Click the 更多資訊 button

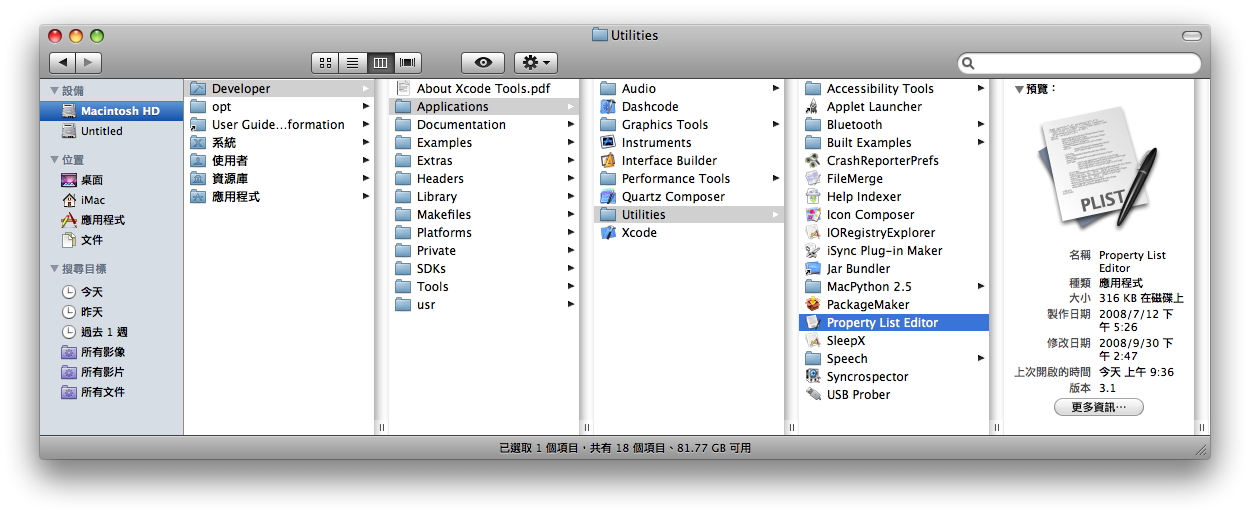click(x=1098, y=407)
